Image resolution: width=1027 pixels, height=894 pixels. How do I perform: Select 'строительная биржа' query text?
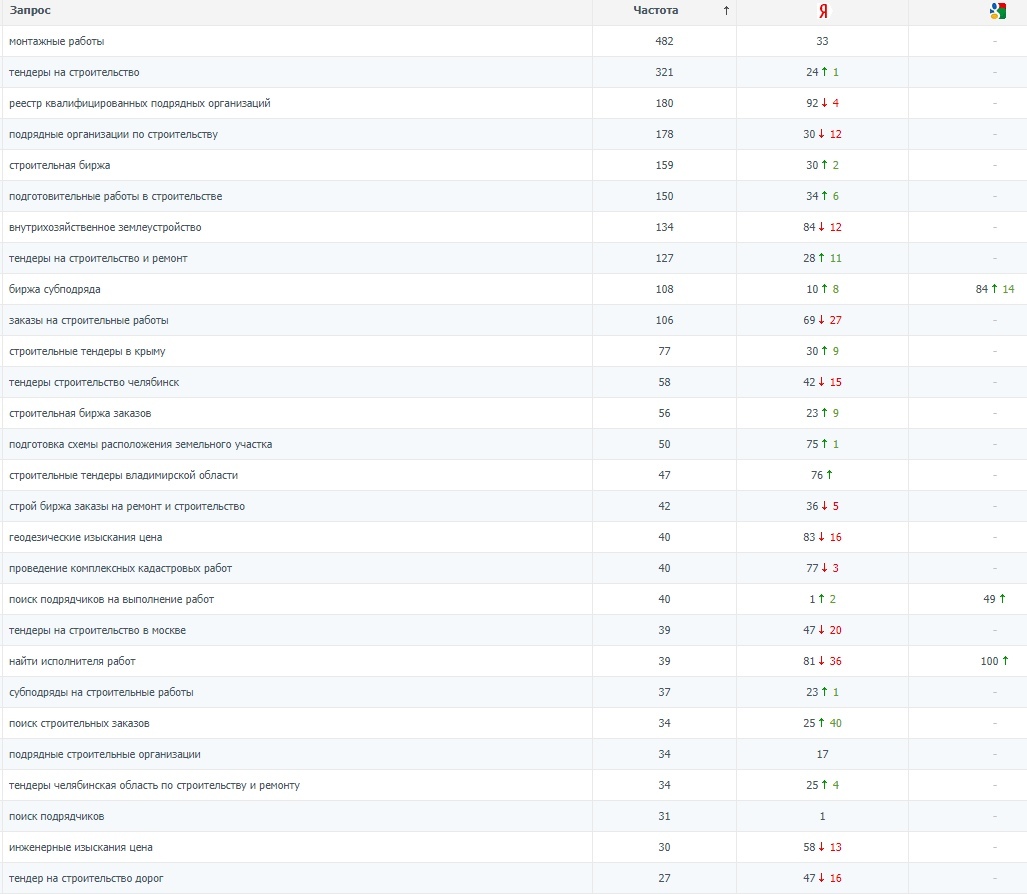(60, 165)
